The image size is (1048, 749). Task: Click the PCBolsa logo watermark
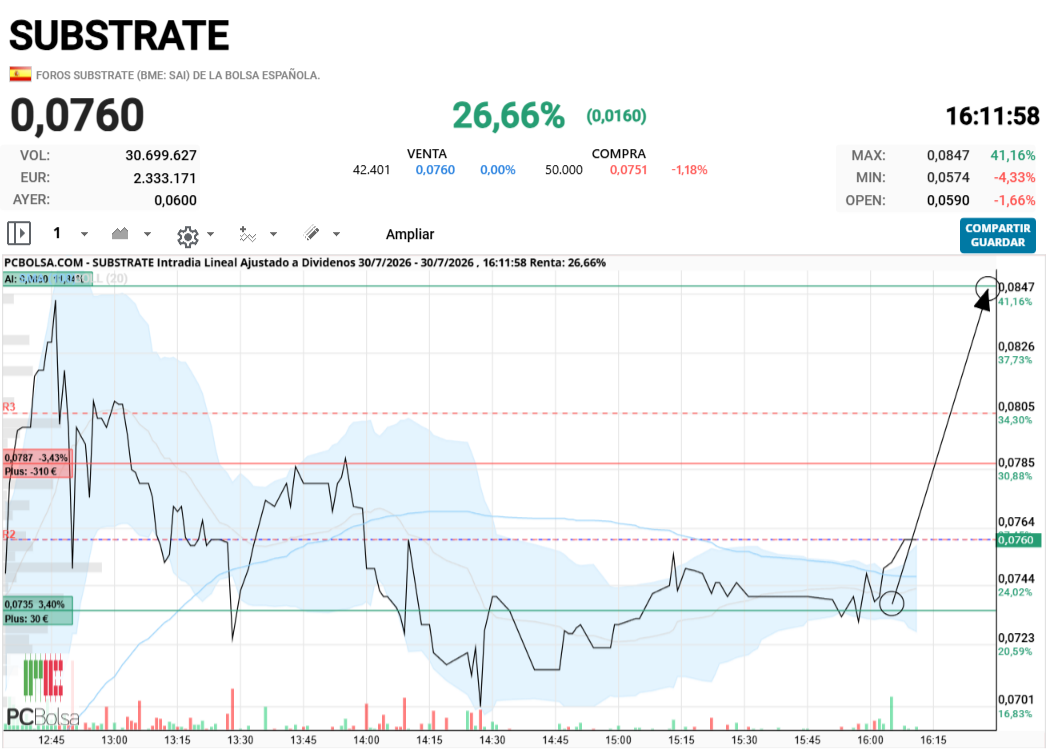tap(43, 692)
